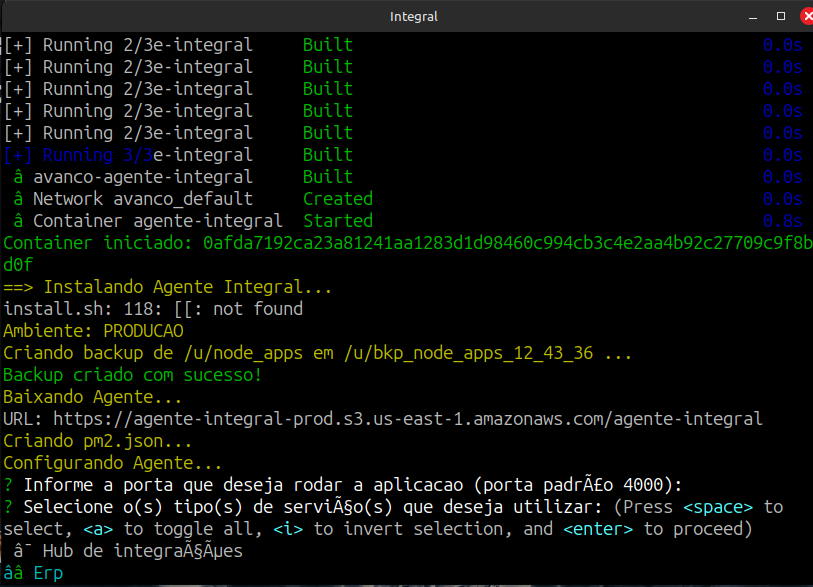
Task: Maximize the Integral terminal window
Action: pos(782,16)
